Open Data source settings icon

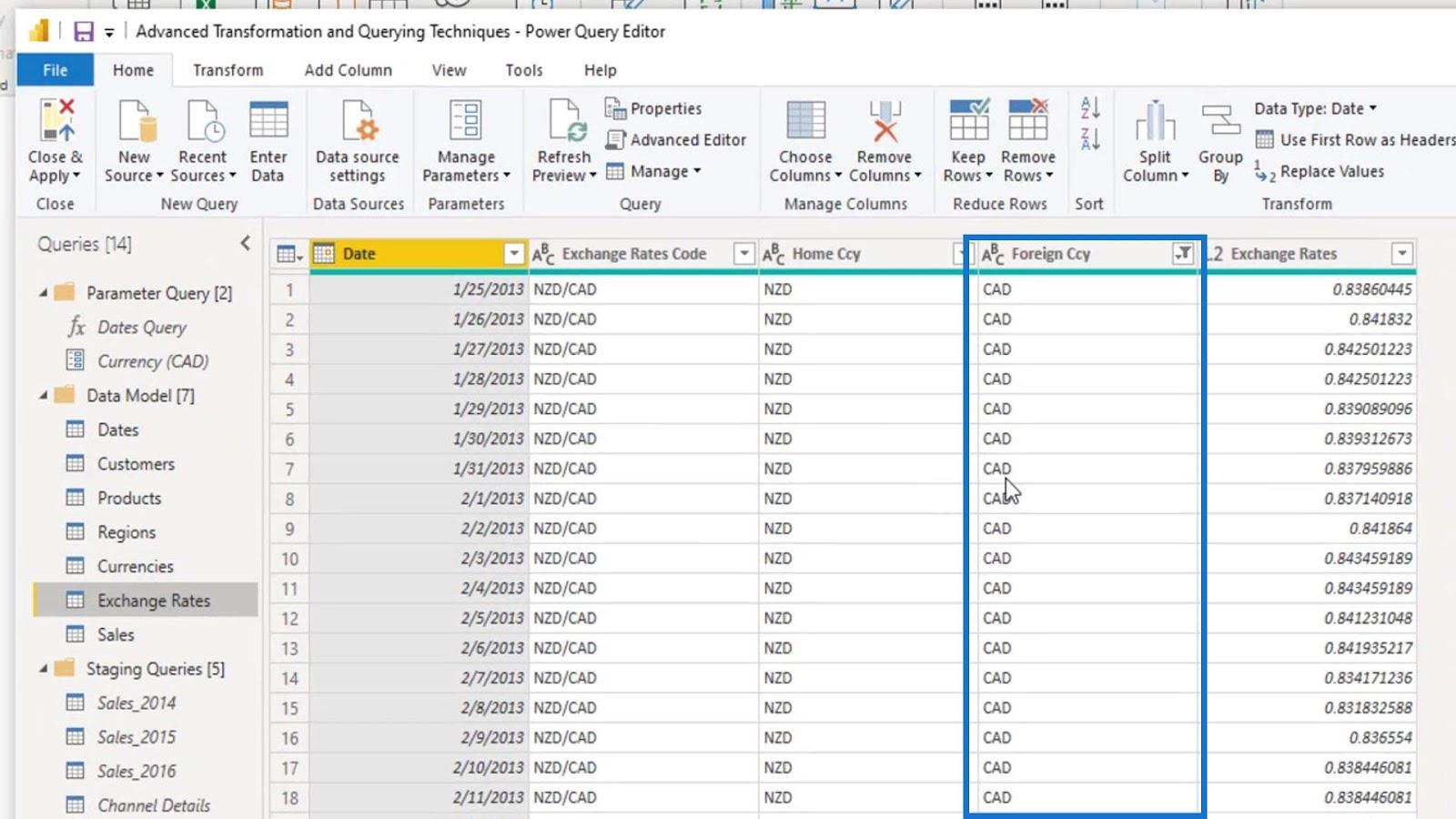pyautogui.click(x=359, y=120)
